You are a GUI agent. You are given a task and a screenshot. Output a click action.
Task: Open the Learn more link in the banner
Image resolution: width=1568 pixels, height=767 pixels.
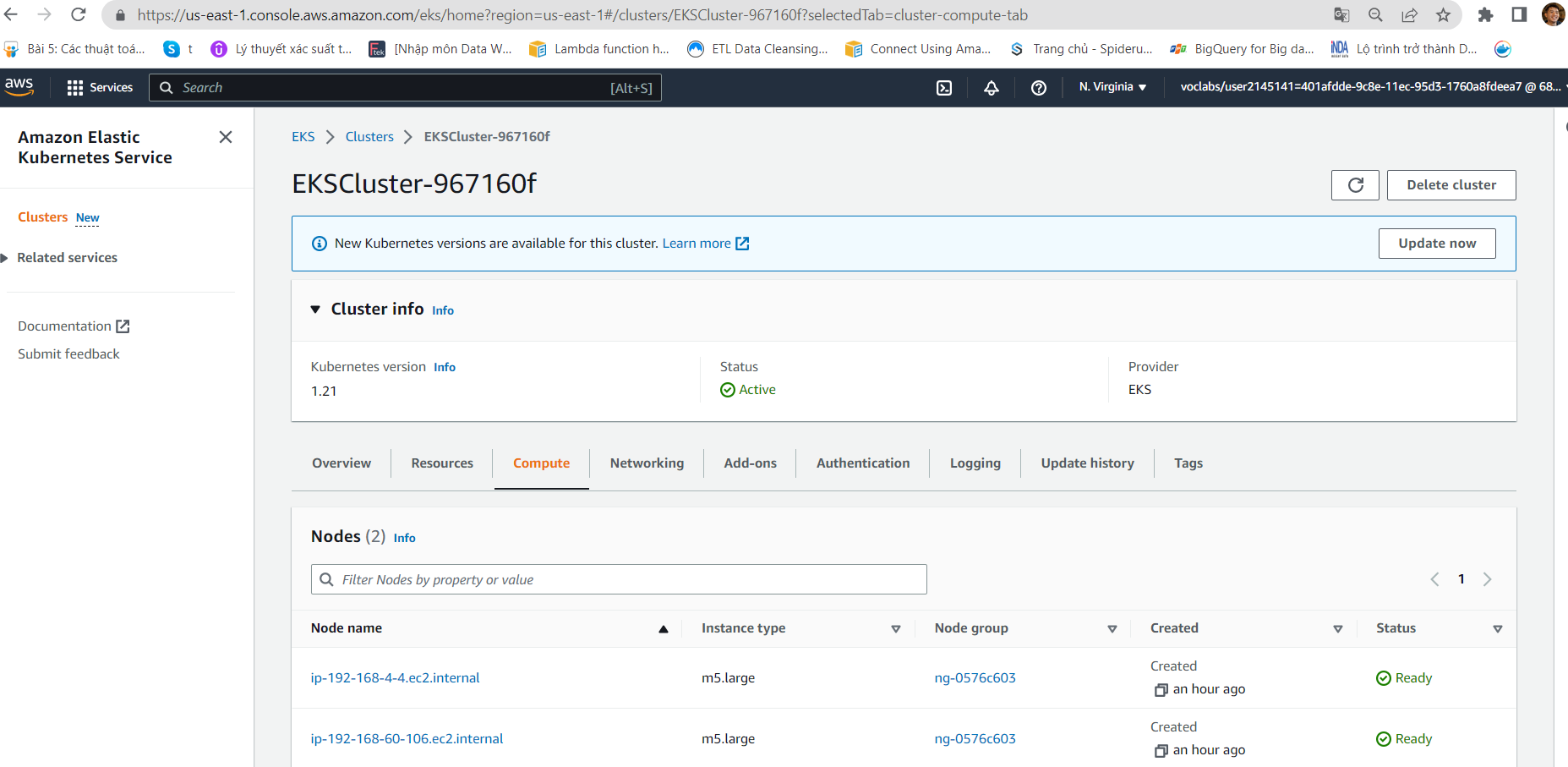tap(706, 244)
